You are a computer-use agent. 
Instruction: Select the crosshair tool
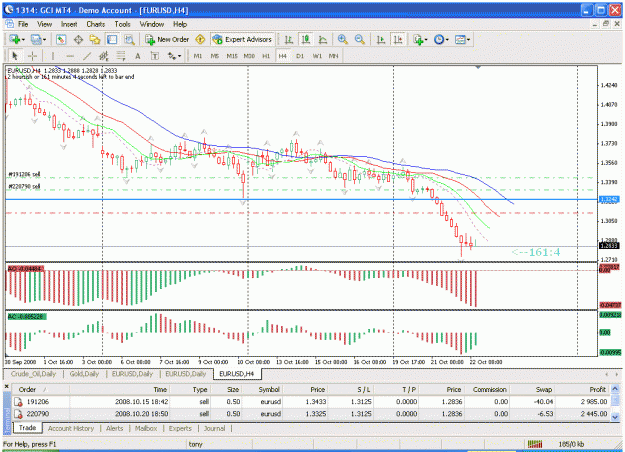32,56
